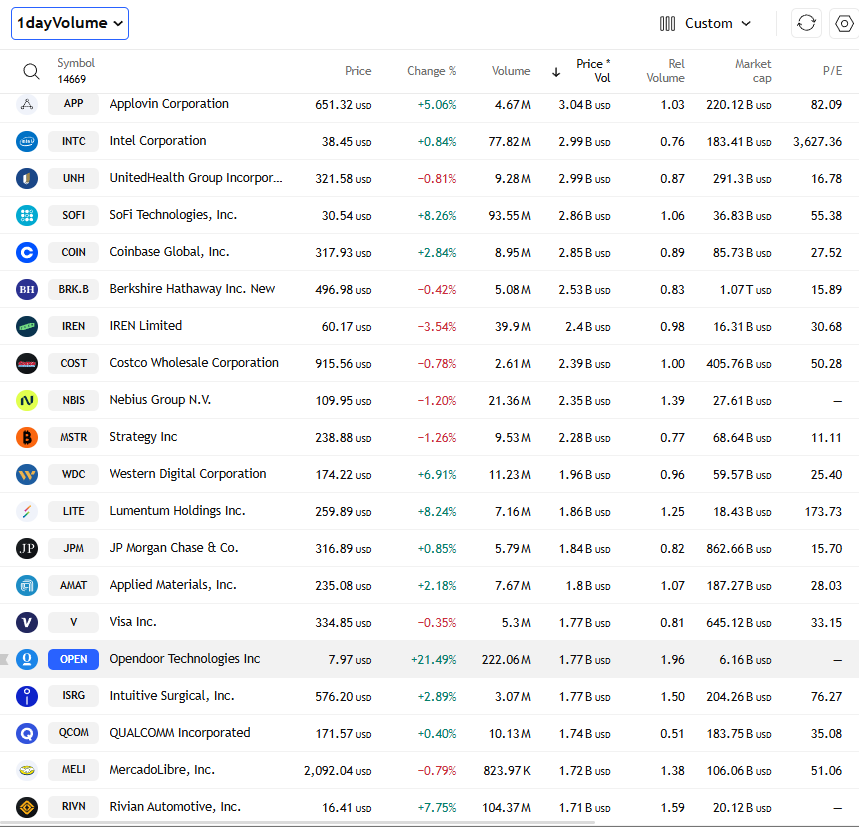Click the Nebius logo icon

(x=27, y=400)
